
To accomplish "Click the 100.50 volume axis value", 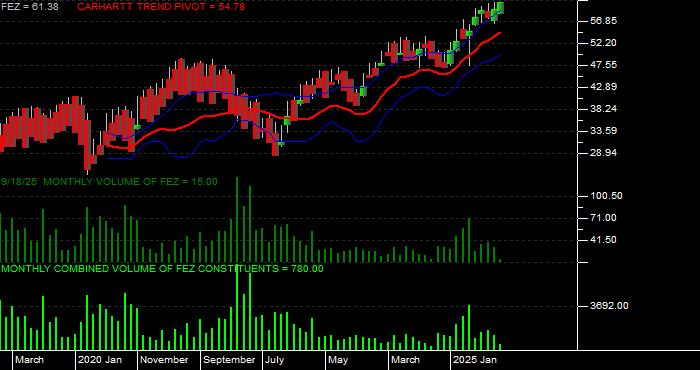I will click(x=606, y=196).
